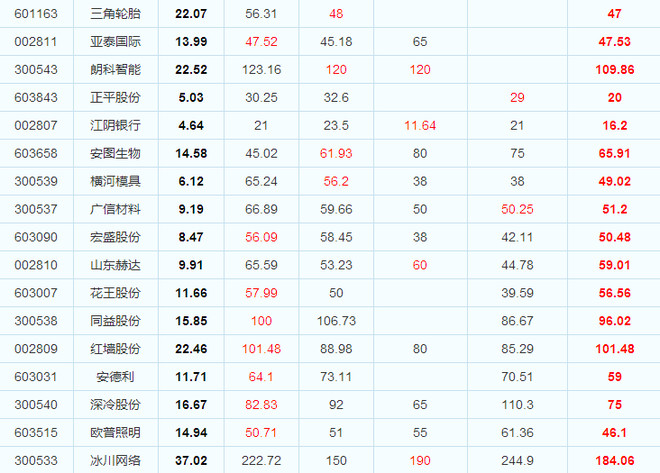Open 三角轮胎 stock name
This screenshot has height=473, width=660.
pyautogui.click(x=115, y=14)
